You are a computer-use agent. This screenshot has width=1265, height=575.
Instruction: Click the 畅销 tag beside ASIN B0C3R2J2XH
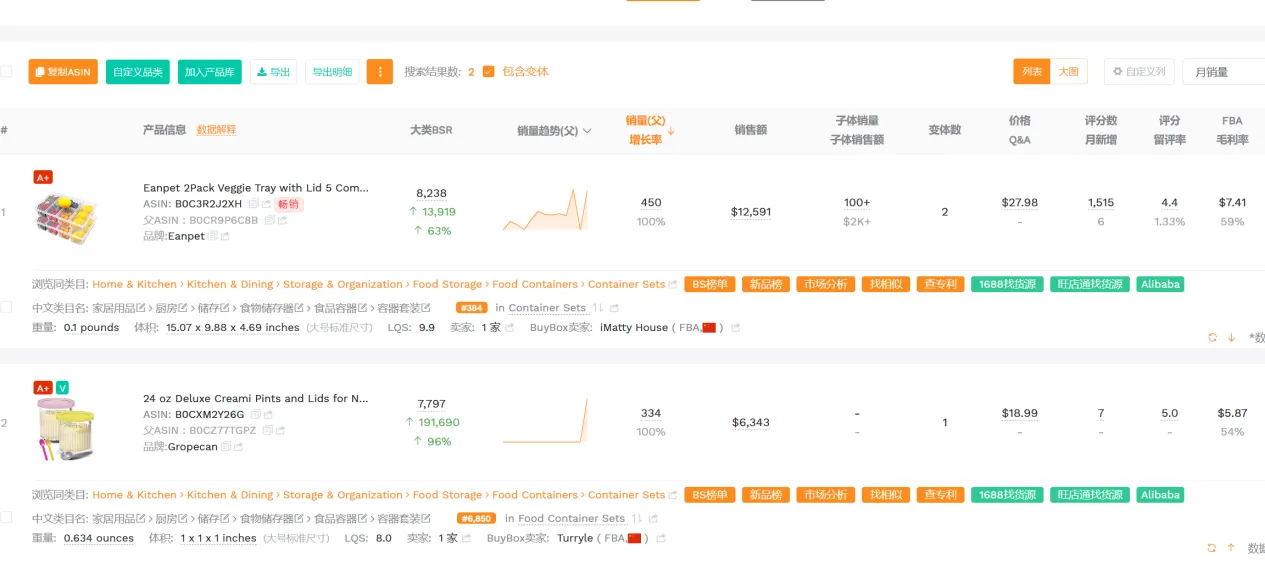coord(289,204)
